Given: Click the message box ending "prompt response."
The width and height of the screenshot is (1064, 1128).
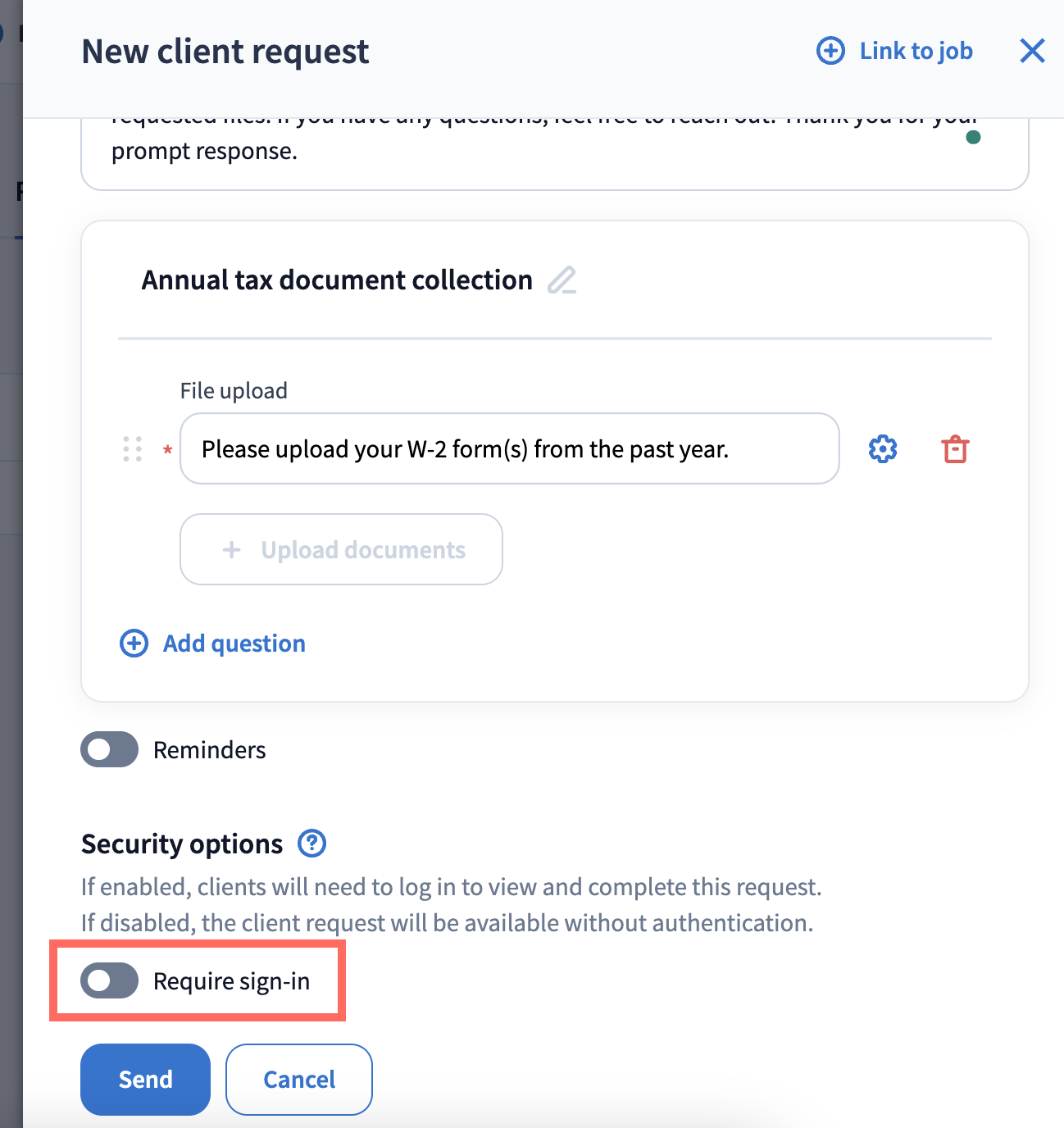Looking at the screenshot, I should (x=492, y=152).
